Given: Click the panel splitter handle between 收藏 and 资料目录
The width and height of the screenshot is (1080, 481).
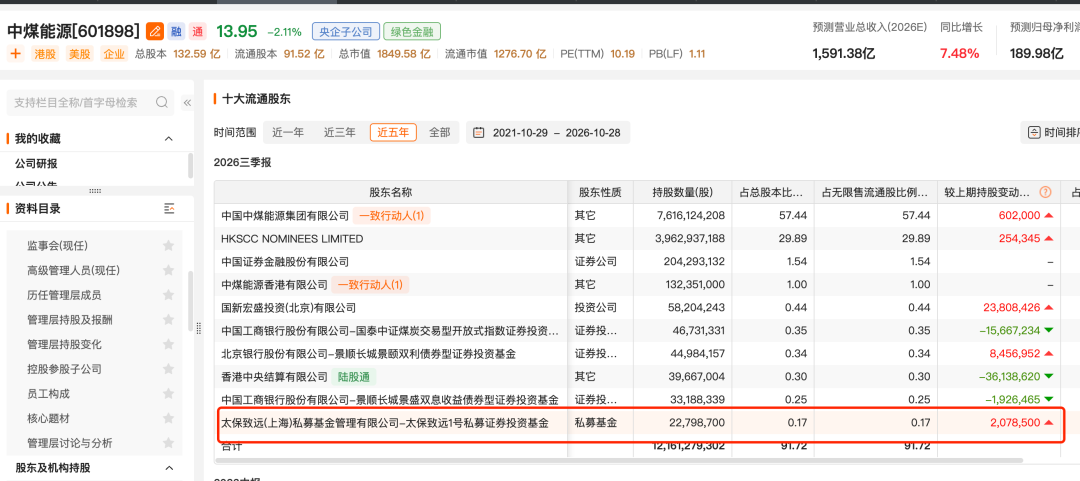Looking at the screenshot, I should pos(96,191).
